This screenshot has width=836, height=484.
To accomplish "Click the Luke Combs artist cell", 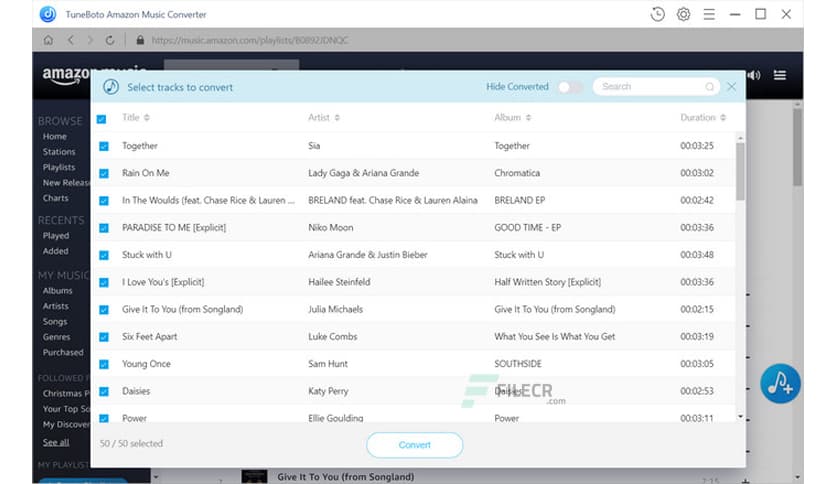I will [x=333, y=336].
